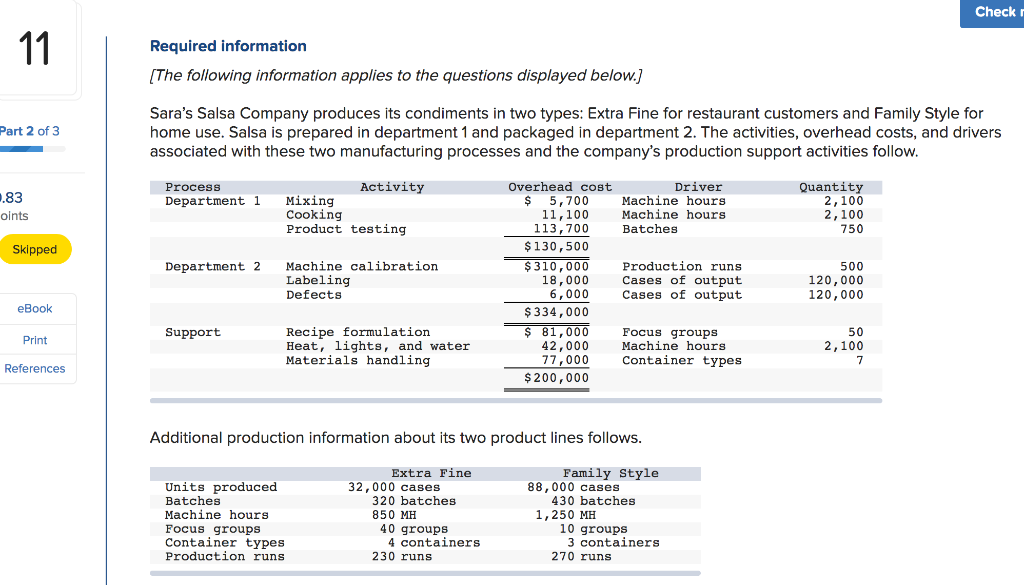The image size is (1024, 585).
Task: Open the References resource link
Action: [37, 368]
